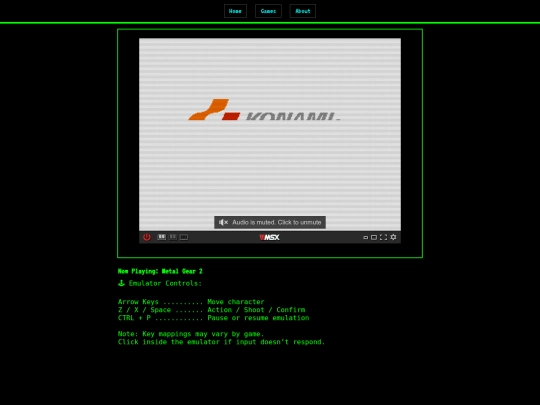Viewport: 540px width, 405px height.
Task: Unmute audio via the muted notice
Action: click(x=270, y=222)
